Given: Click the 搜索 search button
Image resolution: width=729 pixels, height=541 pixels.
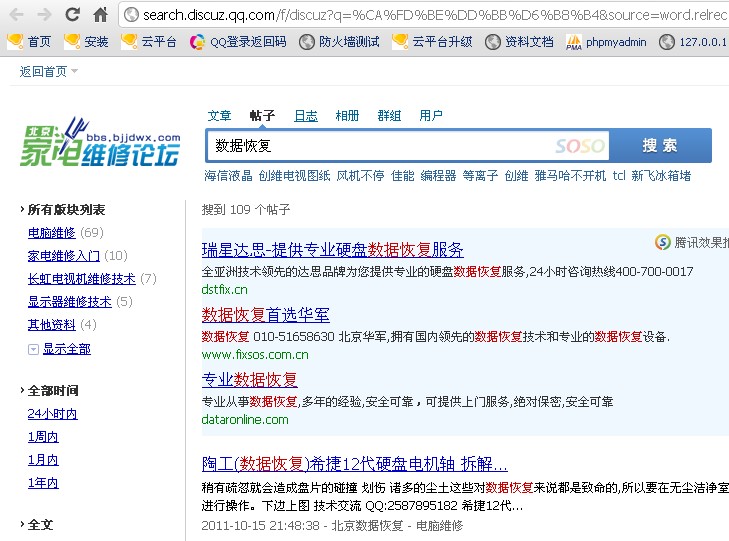Looking at the screenshot, I should point(660,145).
